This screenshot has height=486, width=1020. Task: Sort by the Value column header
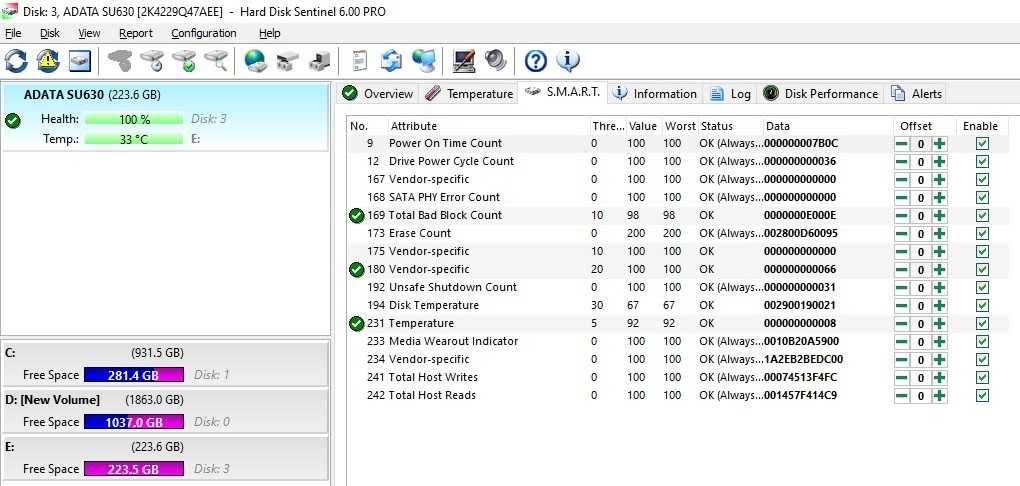643,126
